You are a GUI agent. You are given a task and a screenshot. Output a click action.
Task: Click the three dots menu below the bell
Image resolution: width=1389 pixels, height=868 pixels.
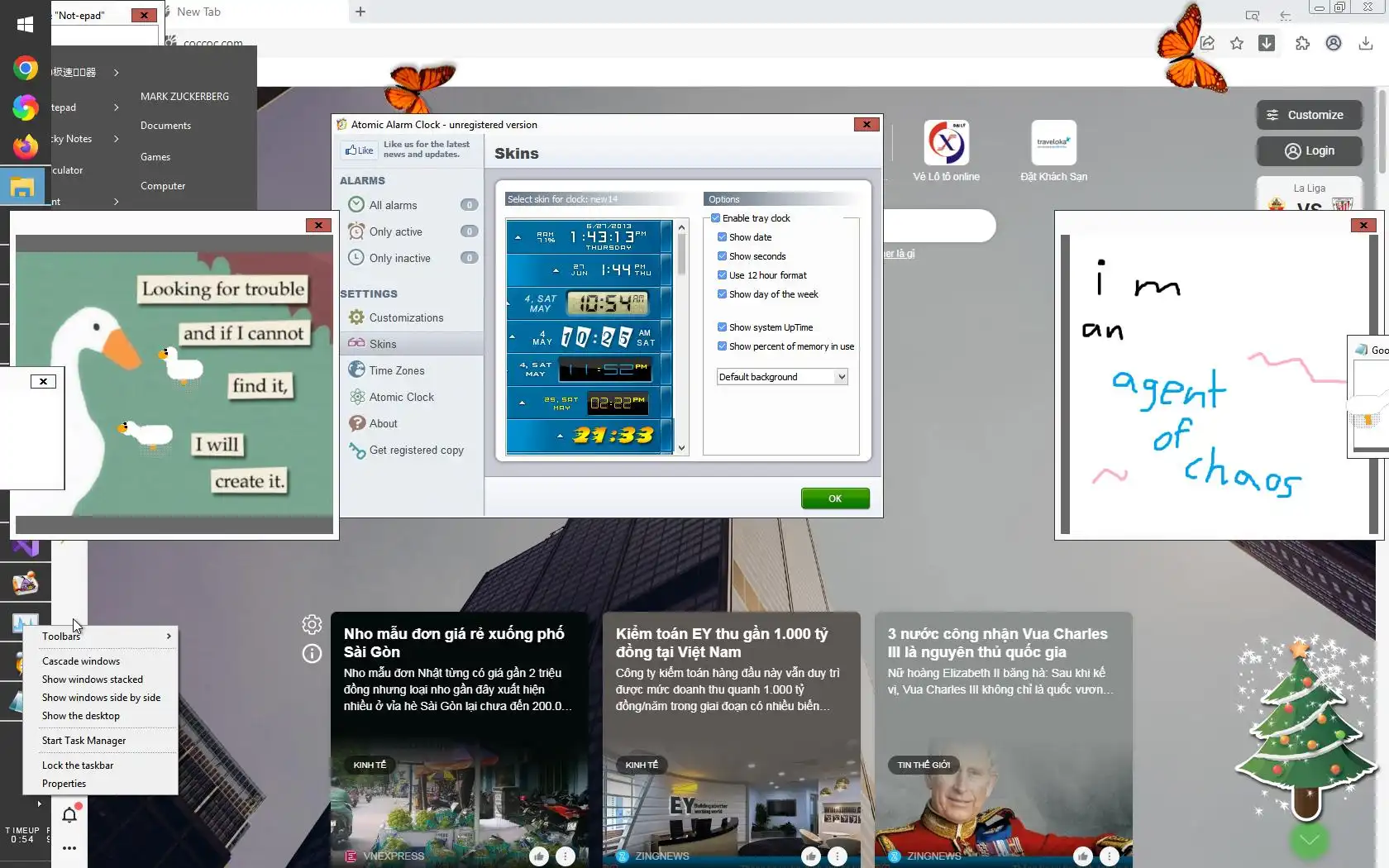coord(69,847)
